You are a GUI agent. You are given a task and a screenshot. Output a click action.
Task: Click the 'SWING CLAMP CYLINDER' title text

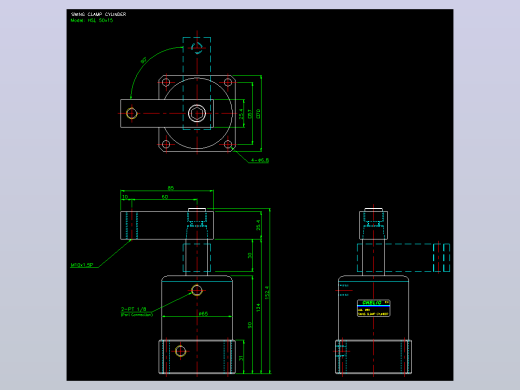click(x=98, y=14)
